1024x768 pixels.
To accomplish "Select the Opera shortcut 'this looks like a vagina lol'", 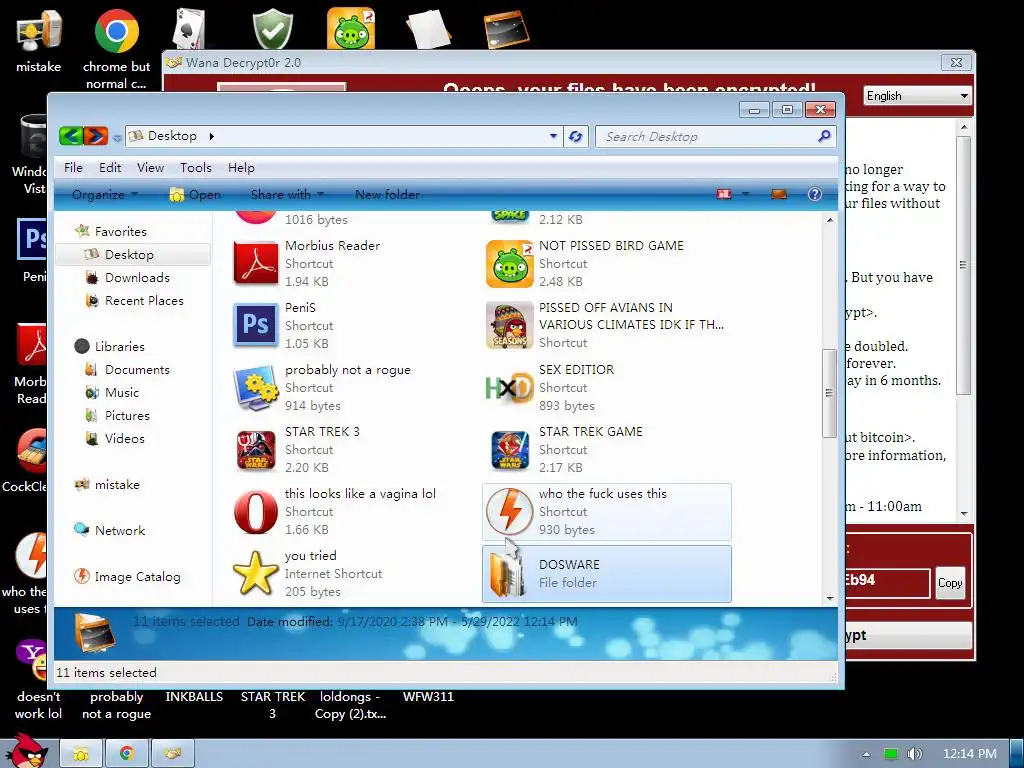I will (255, 511).
